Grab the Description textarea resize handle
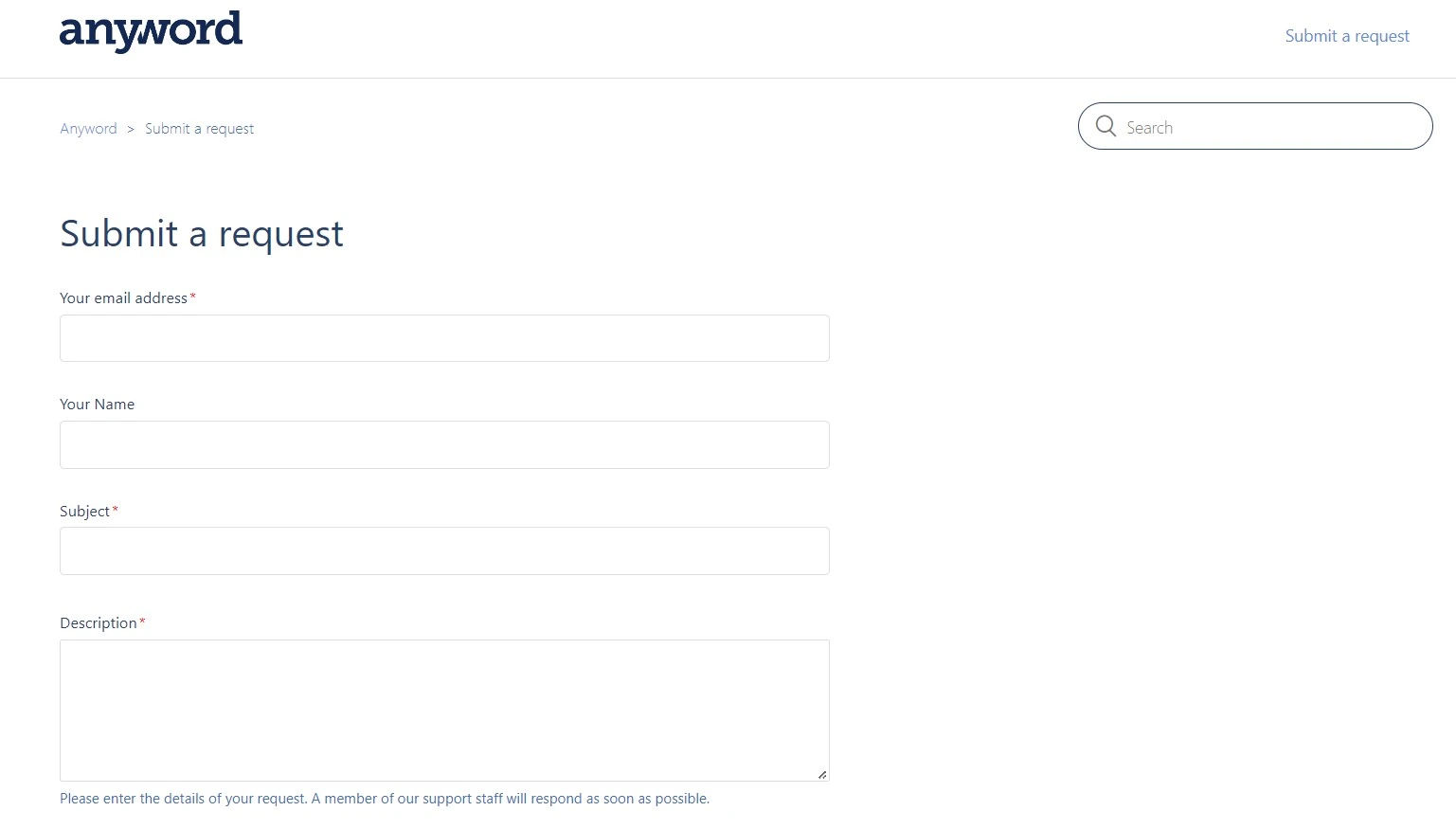The image size is (1456, 829). (x=821, y=774)
